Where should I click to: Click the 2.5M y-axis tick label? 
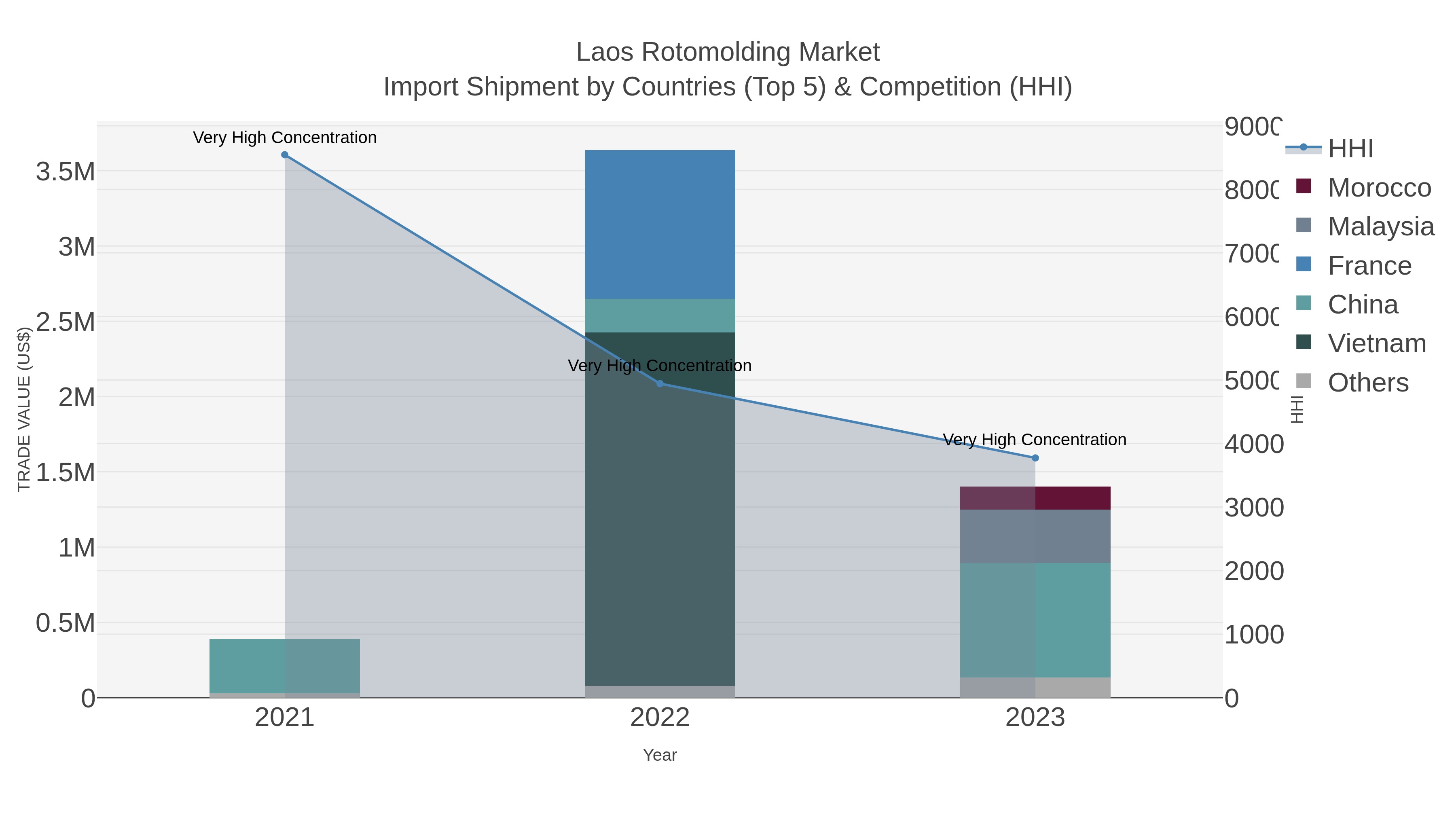[x=66, y=322]
